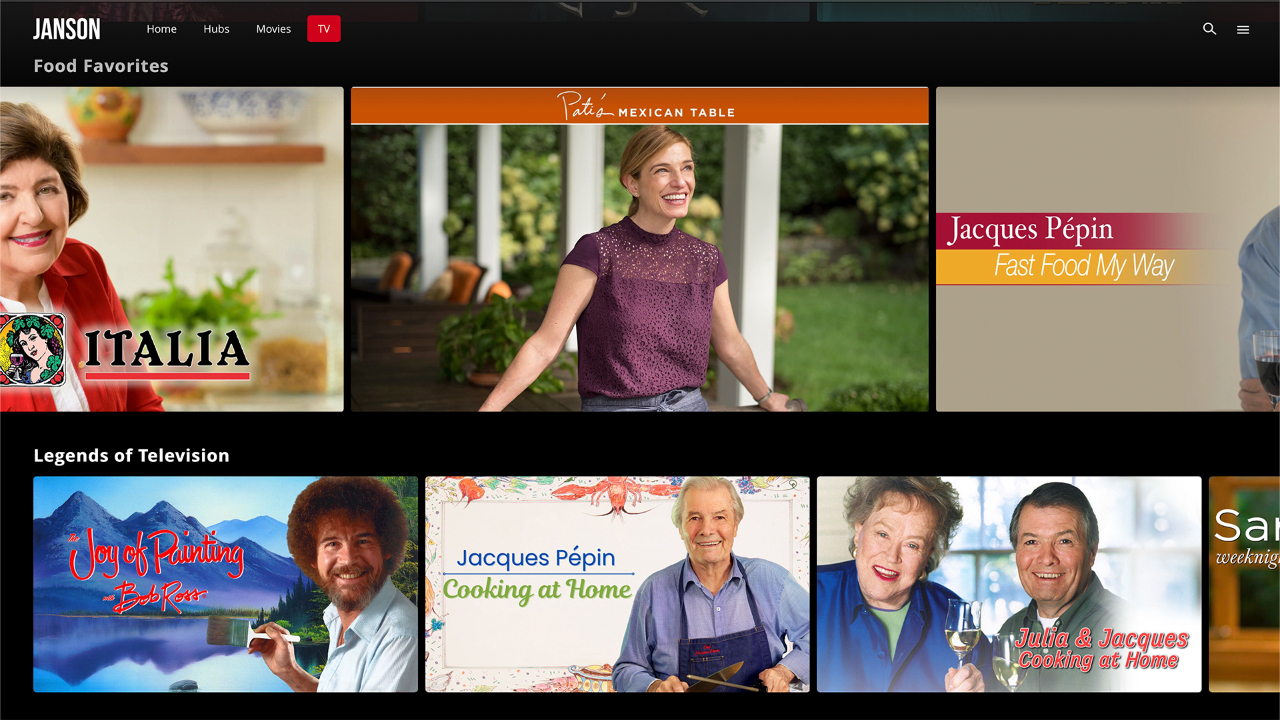Open the Hubs menu item
Viewport: 1280px width, 720px height.
pos(217,29)
